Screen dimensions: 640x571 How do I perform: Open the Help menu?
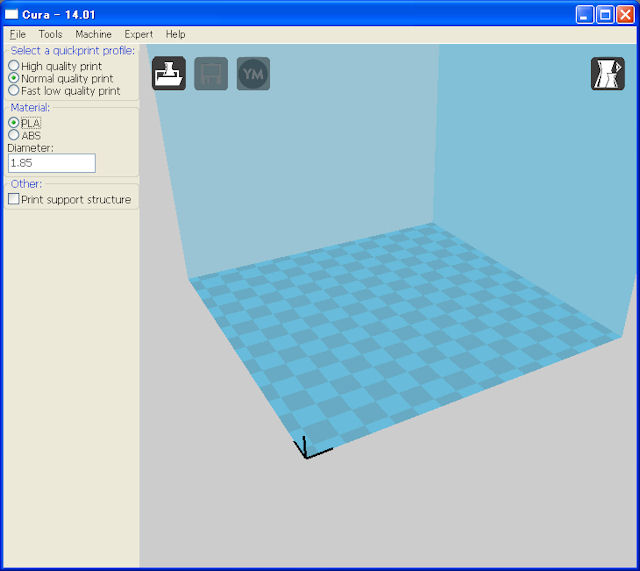click(176, 34)
